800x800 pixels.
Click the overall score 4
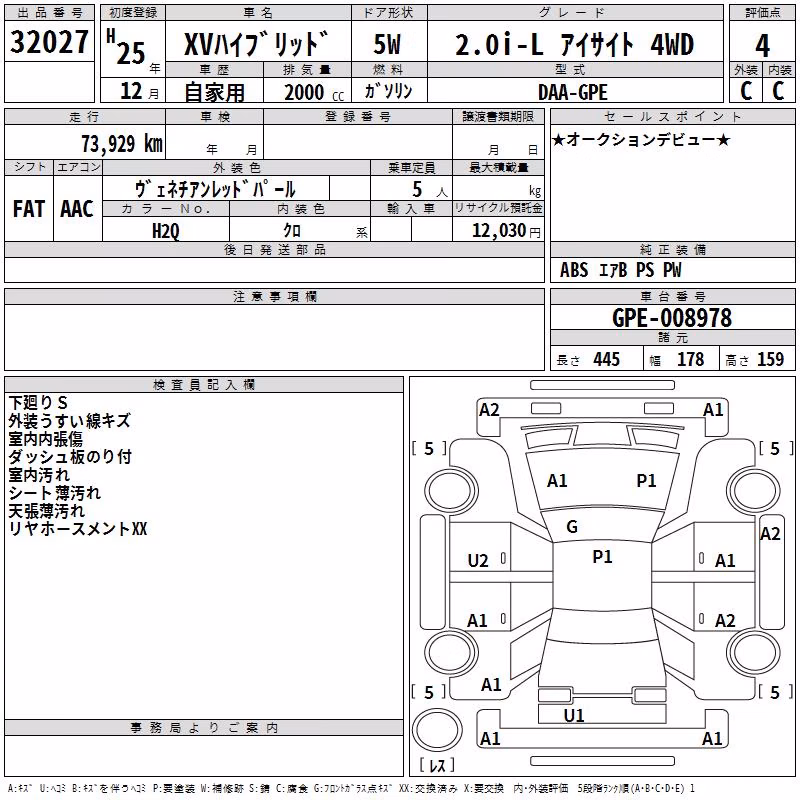point(762,46)
